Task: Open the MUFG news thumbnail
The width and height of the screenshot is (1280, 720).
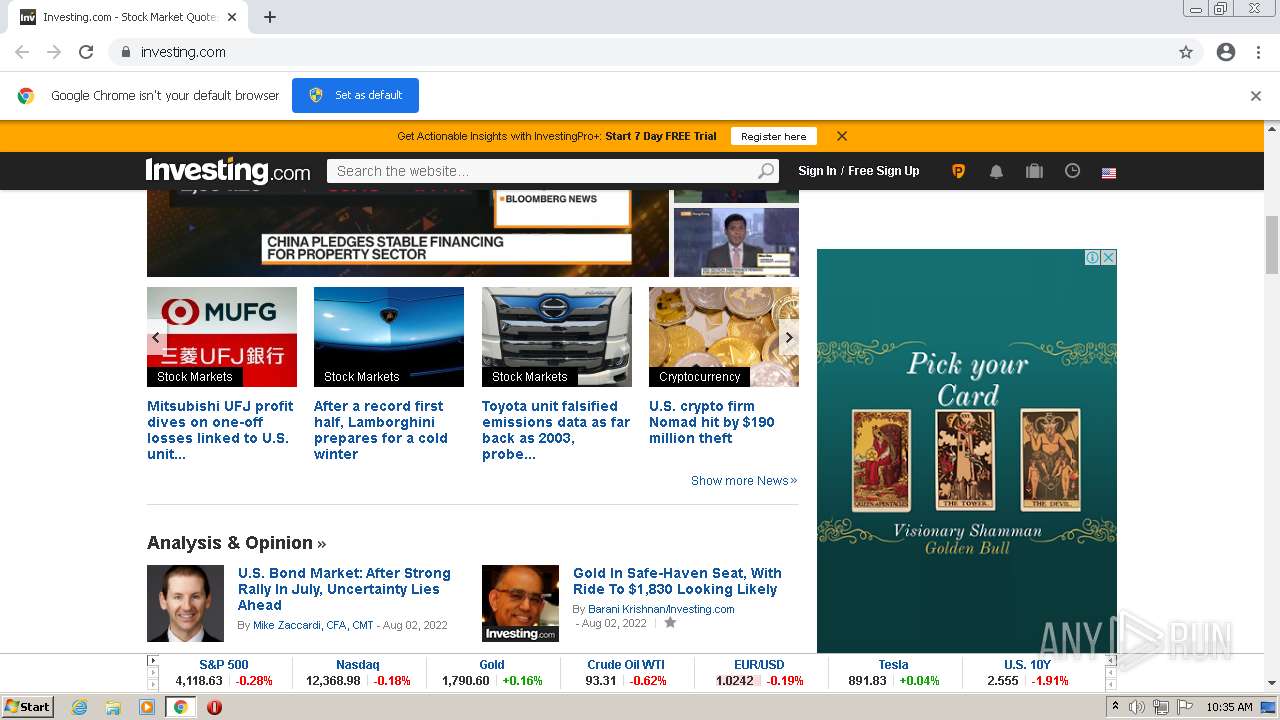Action: (222, 337)
